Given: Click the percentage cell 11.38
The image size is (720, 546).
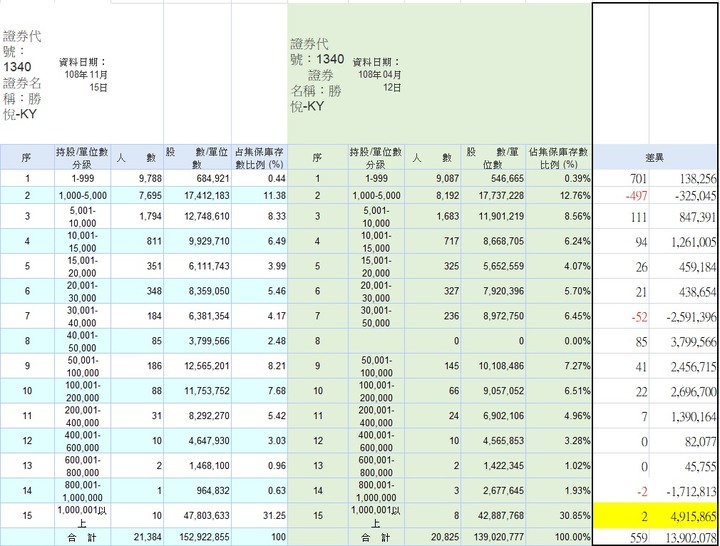Looking at the screenshot, I should [x=259, y=195].
